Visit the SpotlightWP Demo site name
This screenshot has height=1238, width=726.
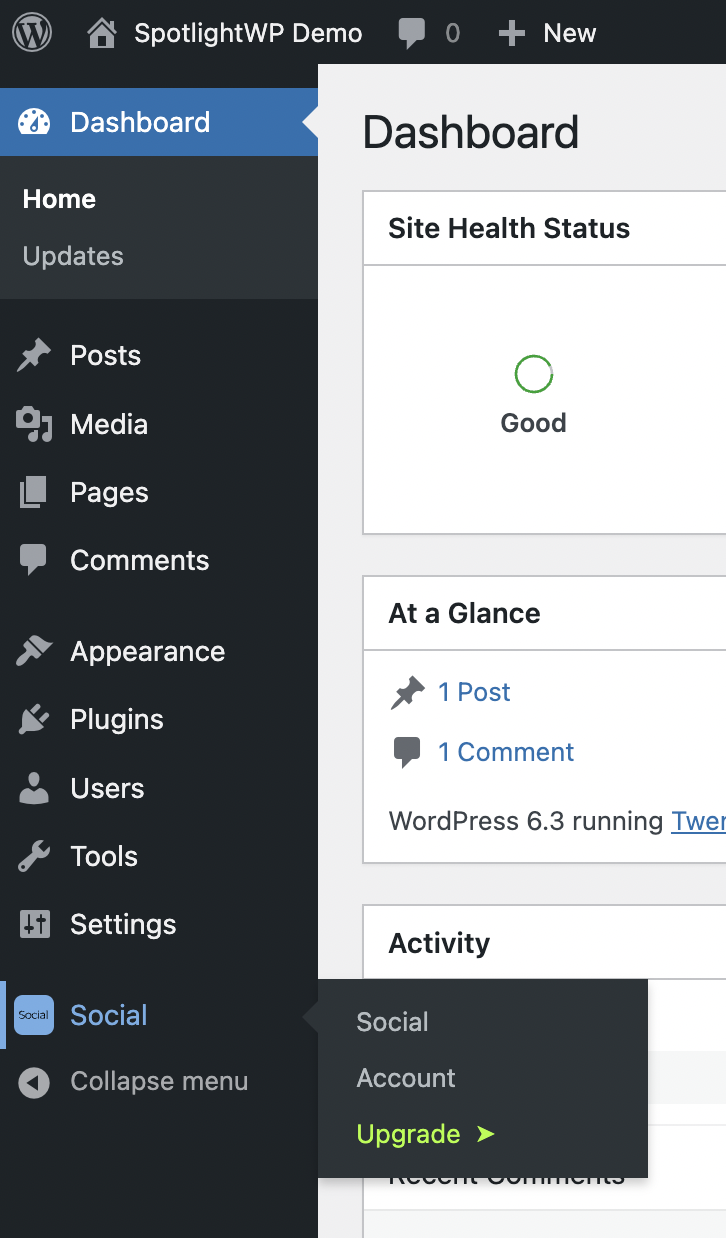(x=247, y=31)
